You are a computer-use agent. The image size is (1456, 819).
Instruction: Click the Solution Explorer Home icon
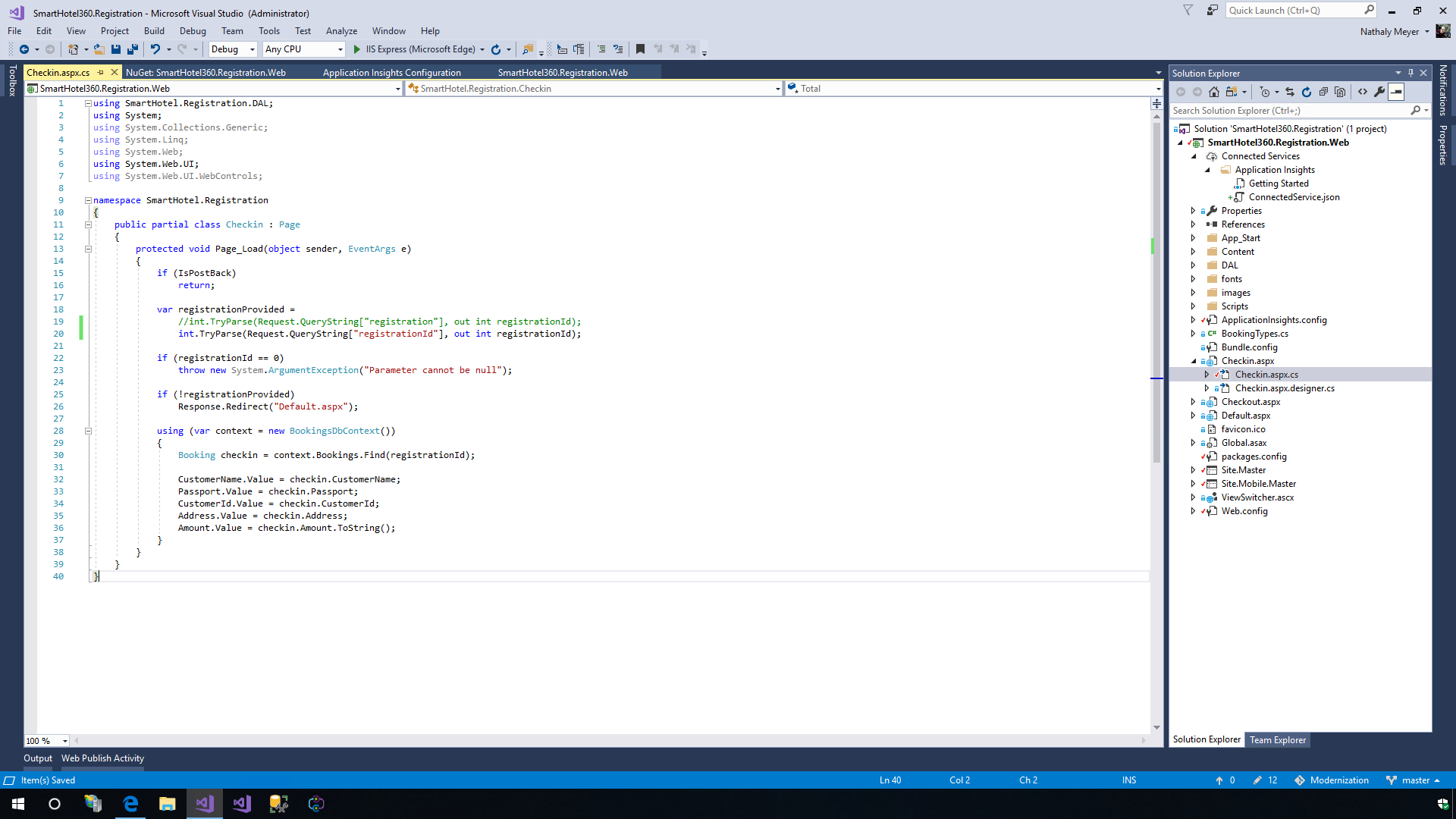1214,92
